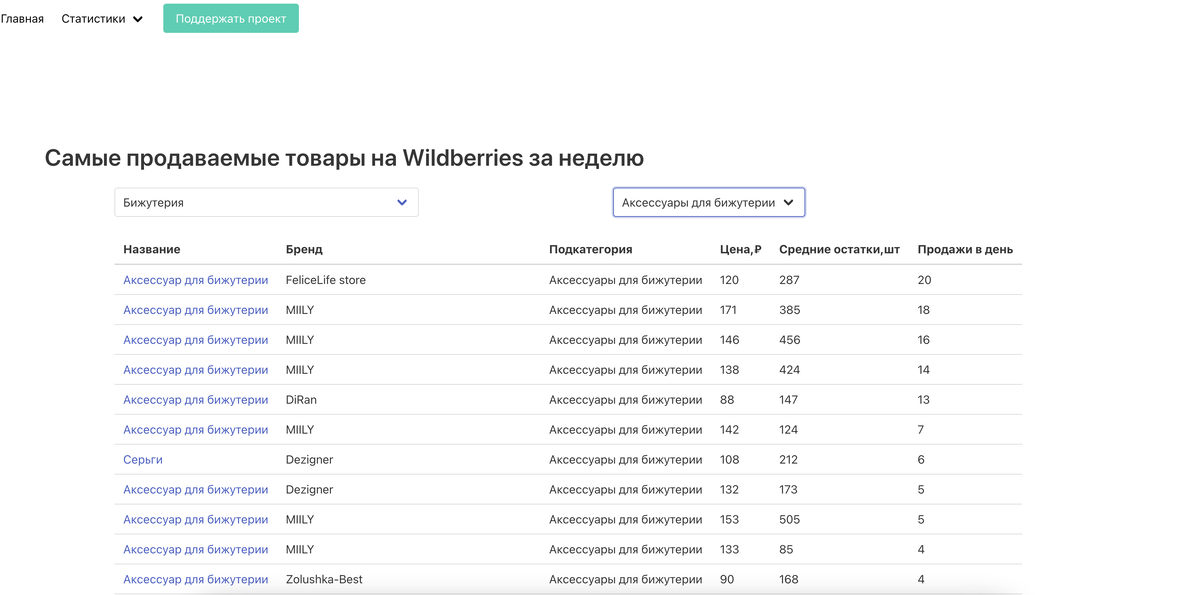Click price 120 in FeliceLife row
Viewport: 1200px width, 595px height.
coord(729,280)
